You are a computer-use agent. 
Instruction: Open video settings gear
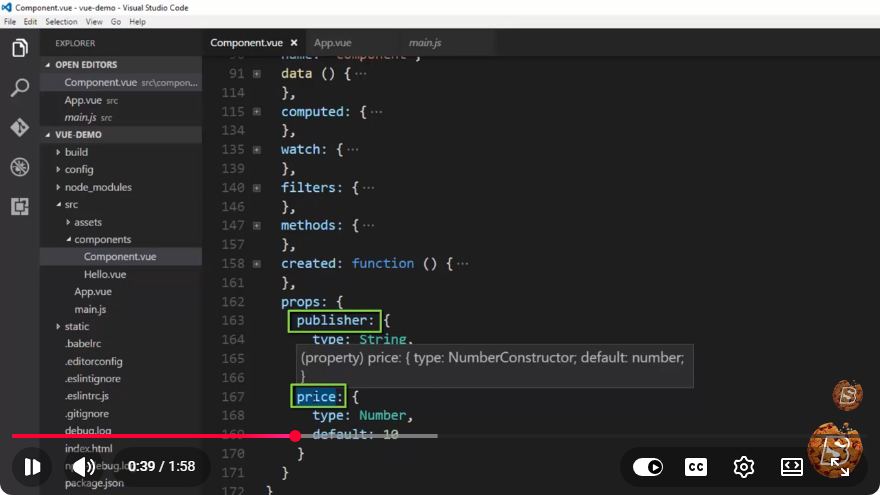click(x=744, y=467)
